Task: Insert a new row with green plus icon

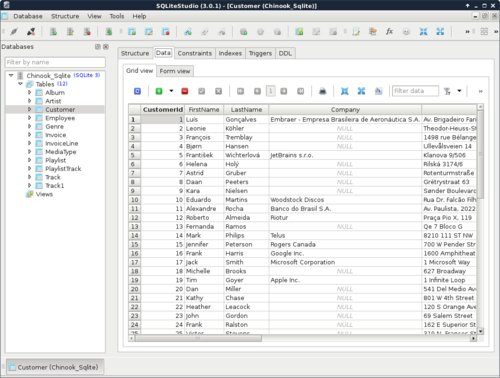Action: tap(159, 91)
